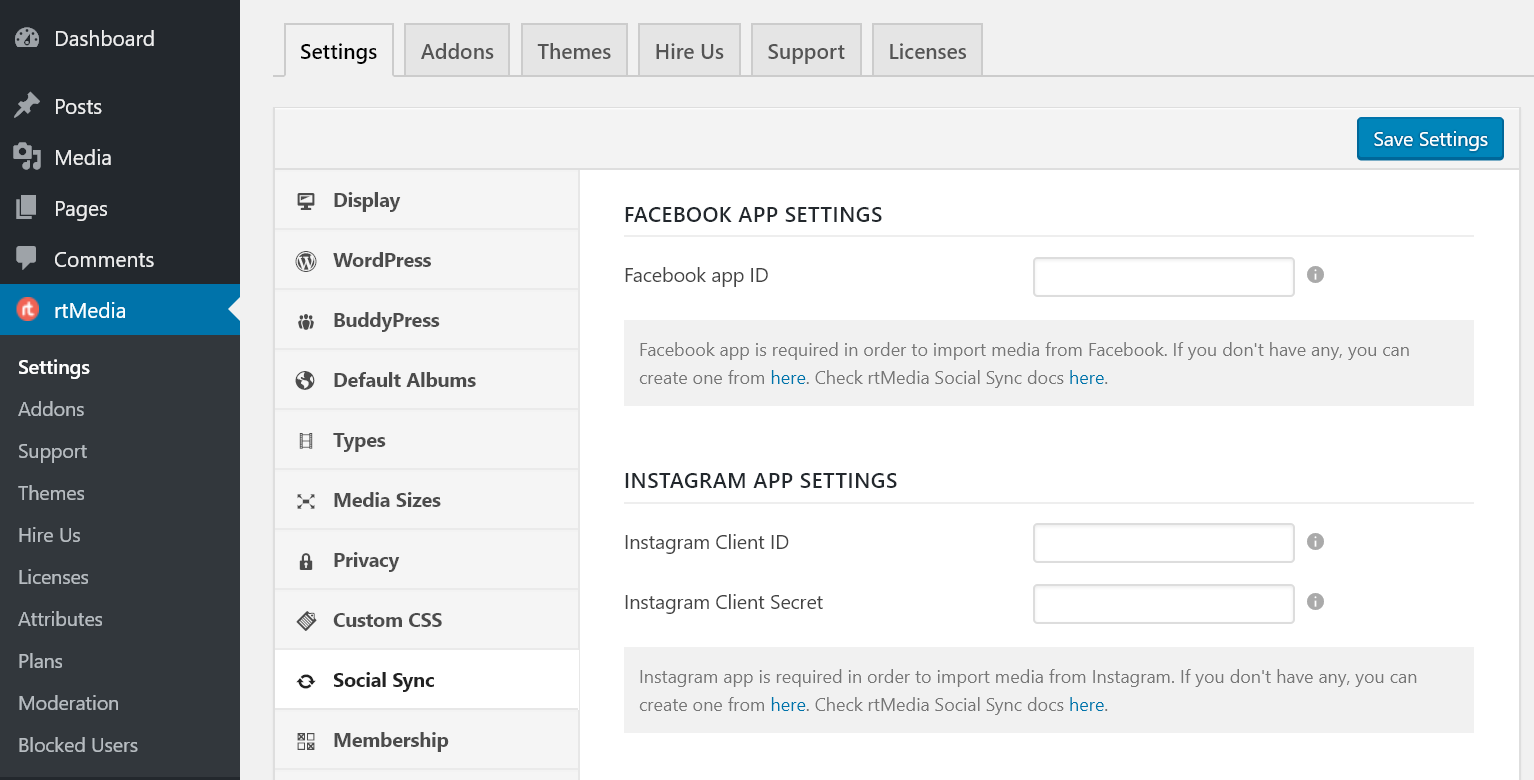1534x780 pixels.
Task: Switch to the Addons tab
Action: pyautogui.click(x=456, y=49)
